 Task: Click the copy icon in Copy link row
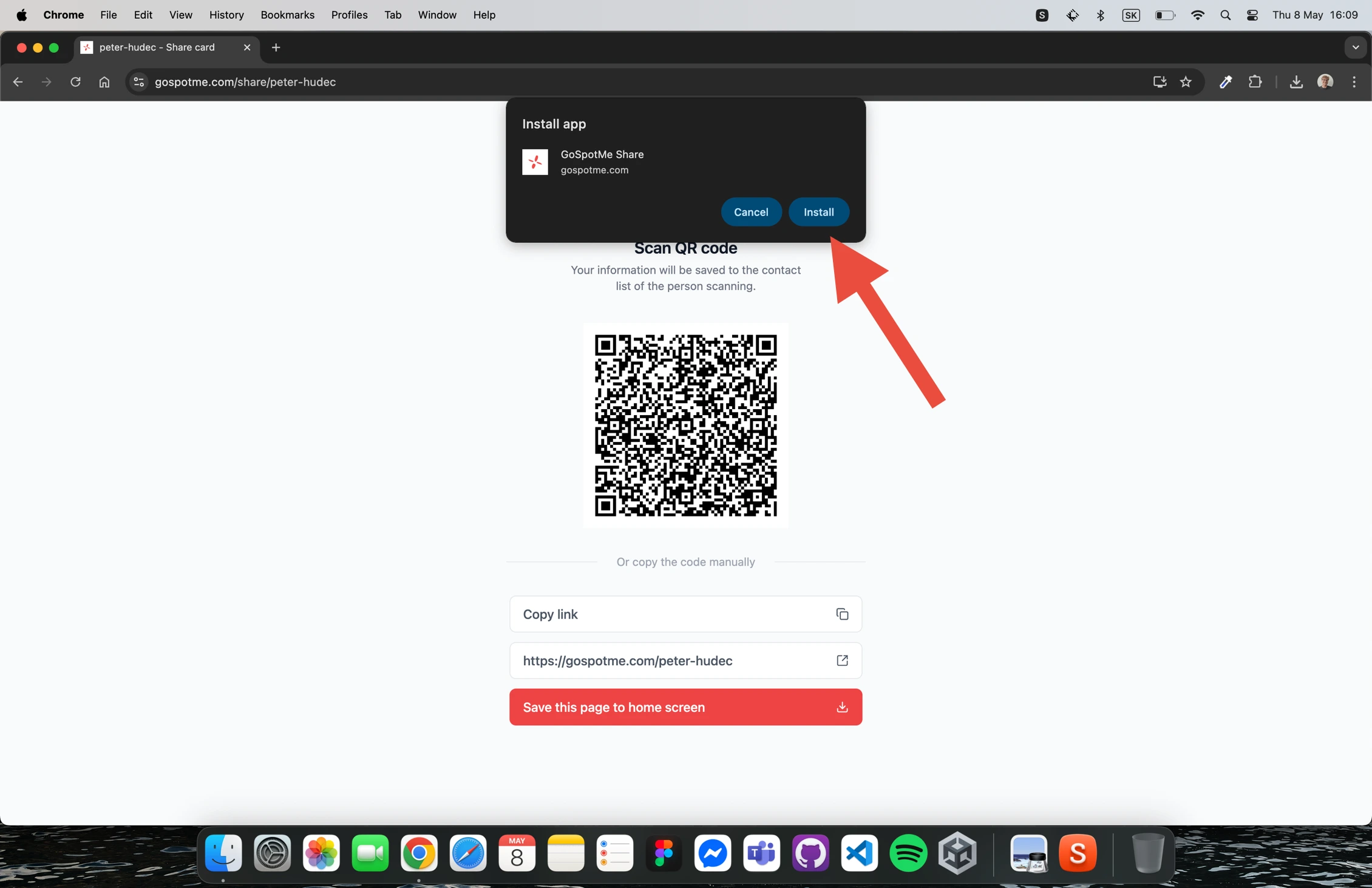[842, 614]
